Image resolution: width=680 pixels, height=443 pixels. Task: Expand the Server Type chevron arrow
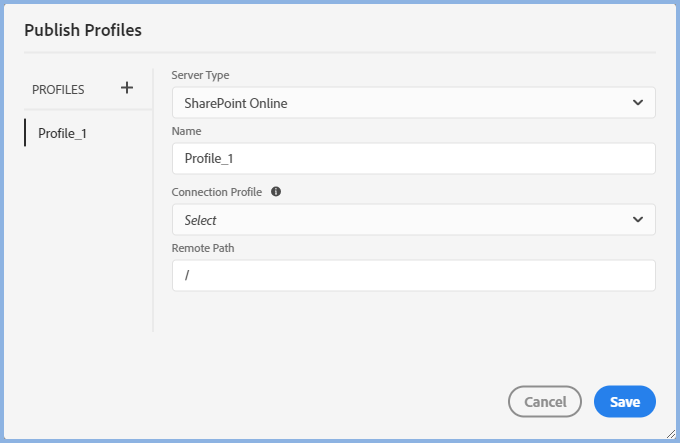[x=638, y=103]
